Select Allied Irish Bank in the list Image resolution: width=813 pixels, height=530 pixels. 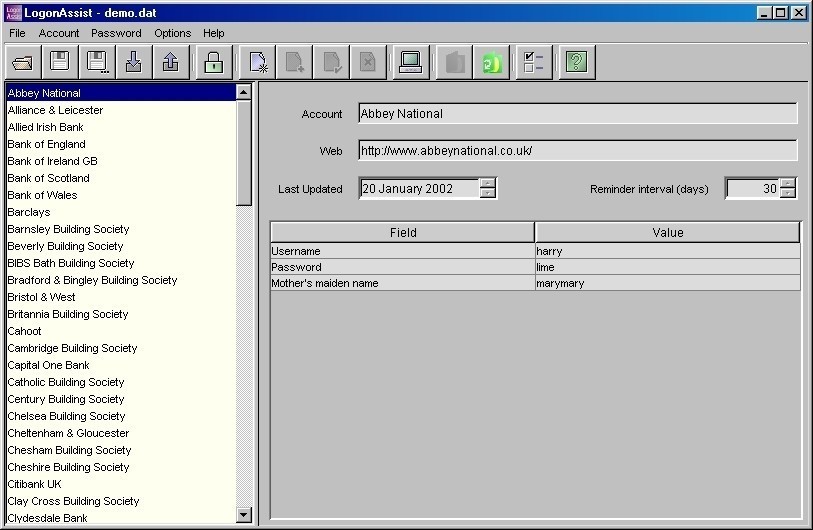click(x=121, y=127)
